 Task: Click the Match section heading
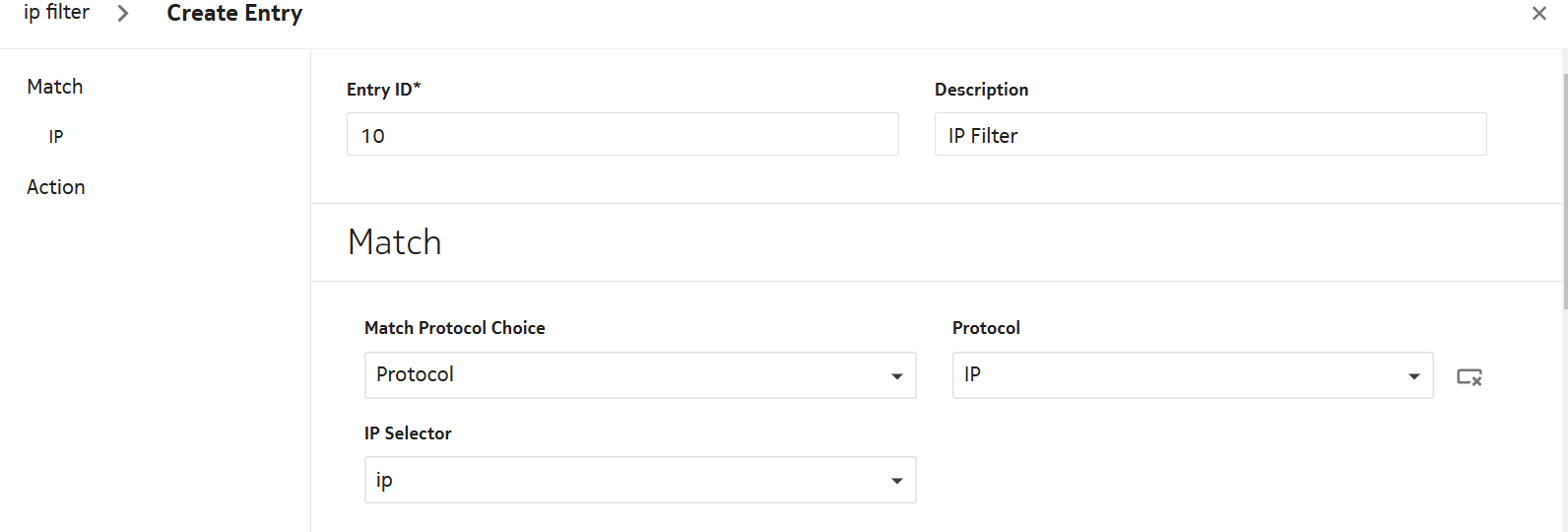tap(395, 242)
